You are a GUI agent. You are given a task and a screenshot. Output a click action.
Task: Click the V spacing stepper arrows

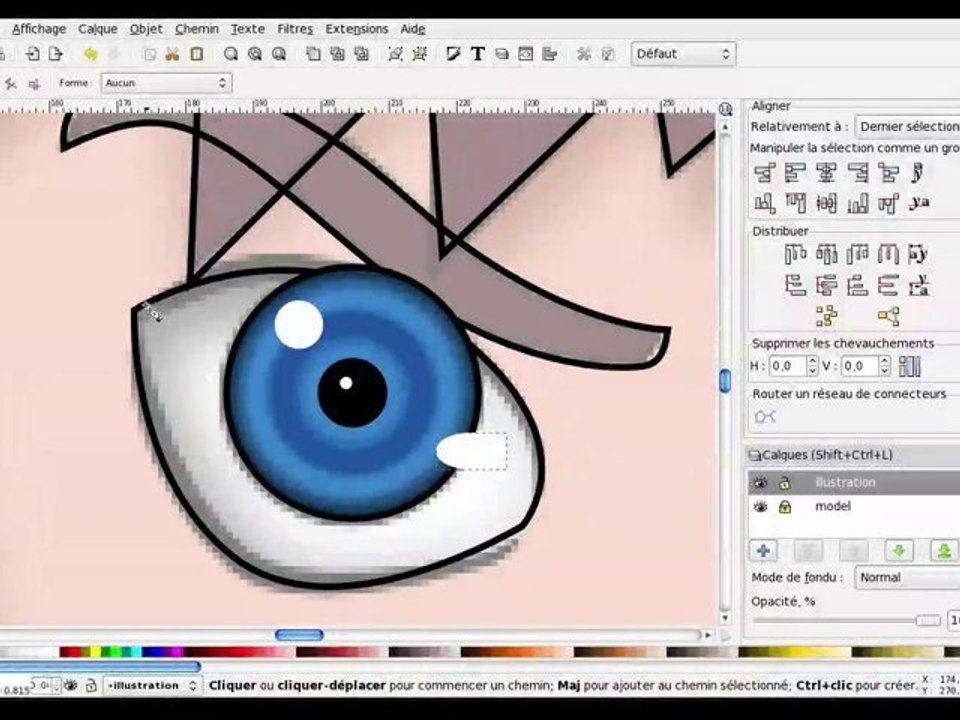[885, 366]
